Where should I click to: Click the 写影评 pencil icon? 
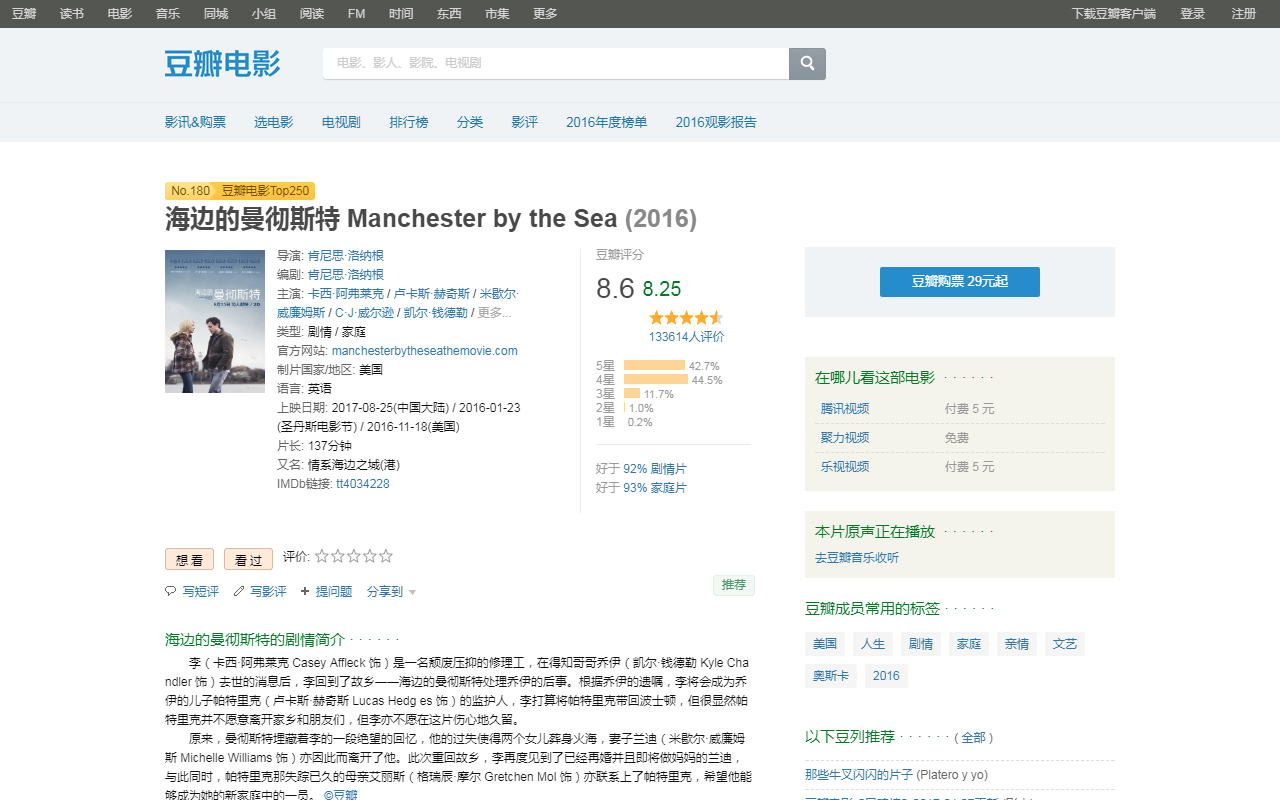tap(239, 591)
